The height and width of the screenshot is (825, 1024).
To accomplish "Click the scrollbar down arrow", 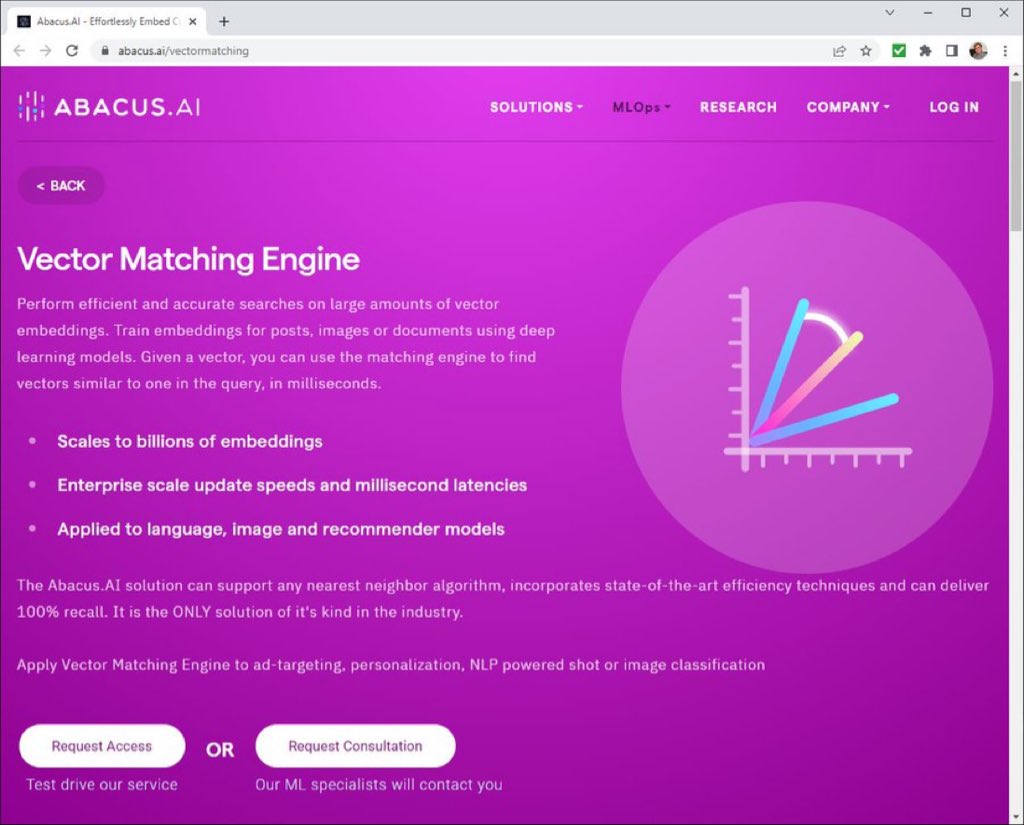I will [1016, 817].
